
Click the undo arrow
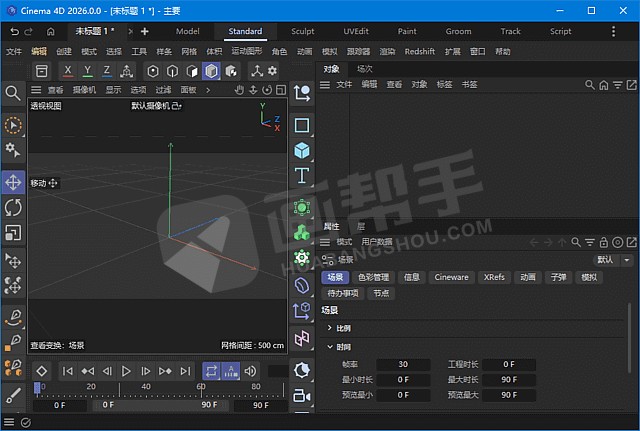[14, 31]
